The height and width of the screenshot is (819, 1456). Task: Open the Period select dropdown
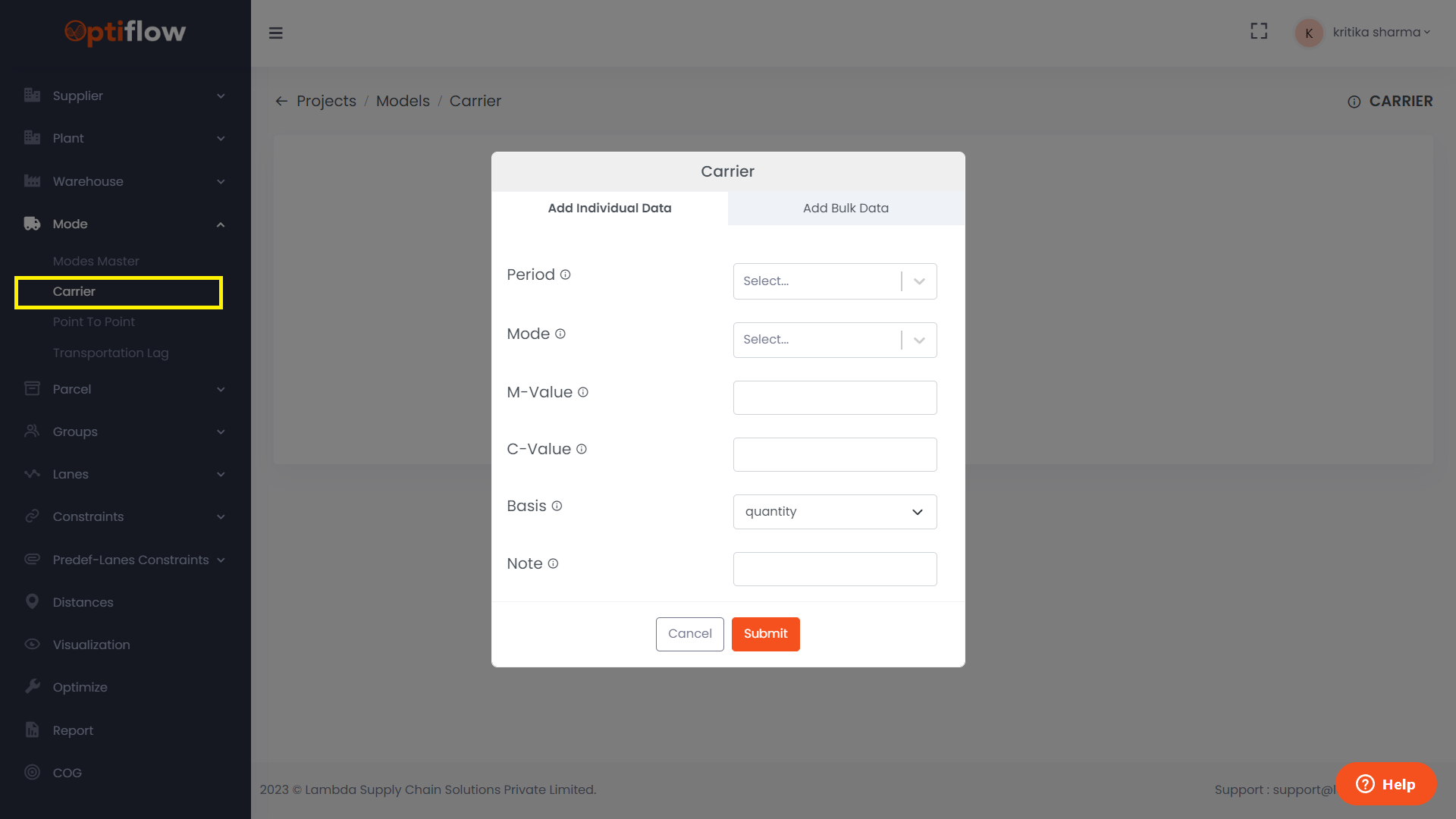click(834, 281)
